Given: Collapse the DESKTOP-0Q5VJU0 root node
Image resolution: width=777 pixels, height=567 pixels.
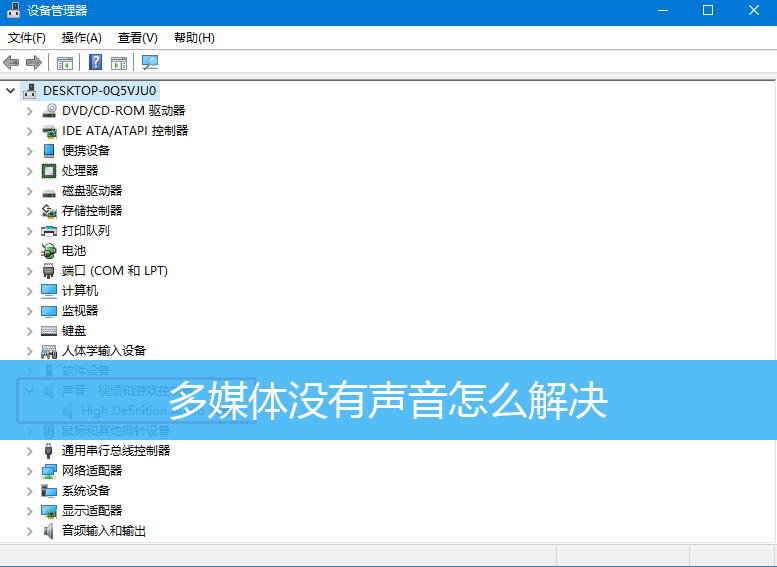Looking at the screenshot, I should click(11, 91).
